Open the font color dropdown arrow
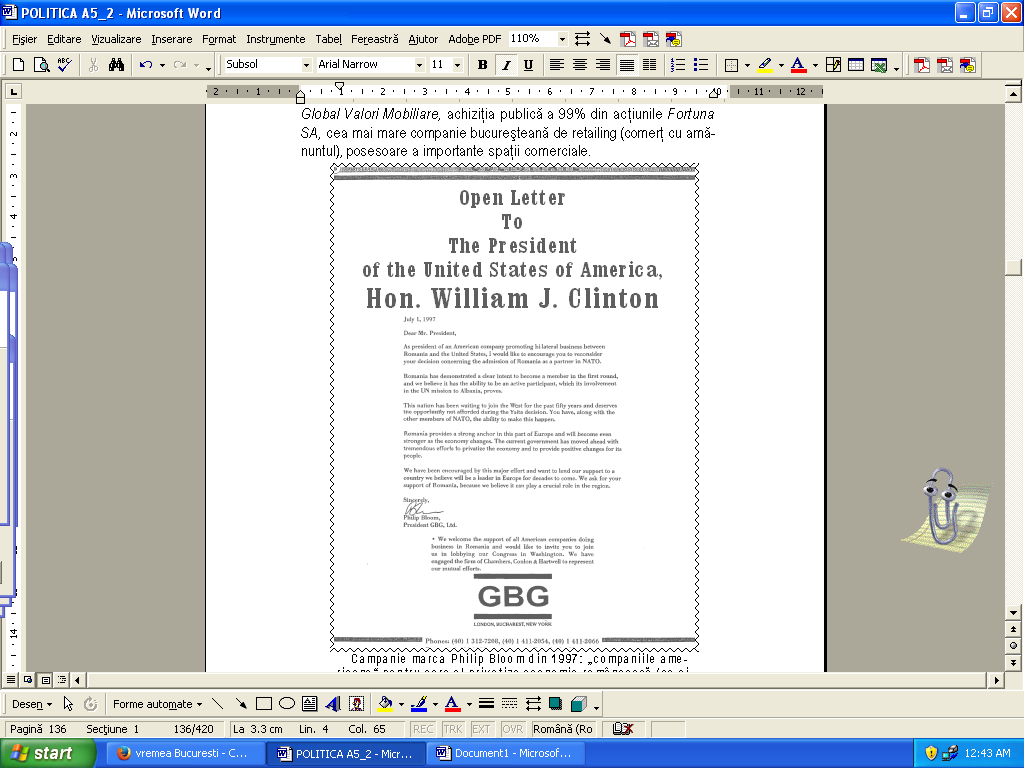1024x768 pixels. [x=814, y=65]
